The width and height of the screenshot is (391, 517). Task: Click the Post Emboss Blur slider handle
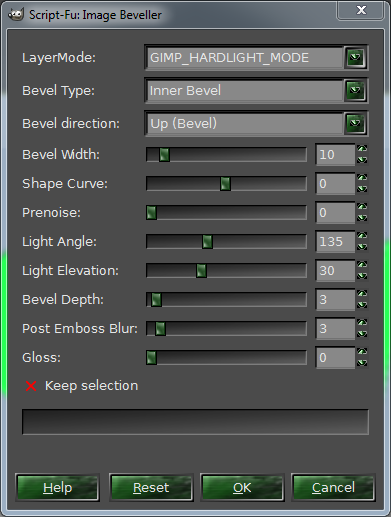pyautogui.click(x=160, y=329)
